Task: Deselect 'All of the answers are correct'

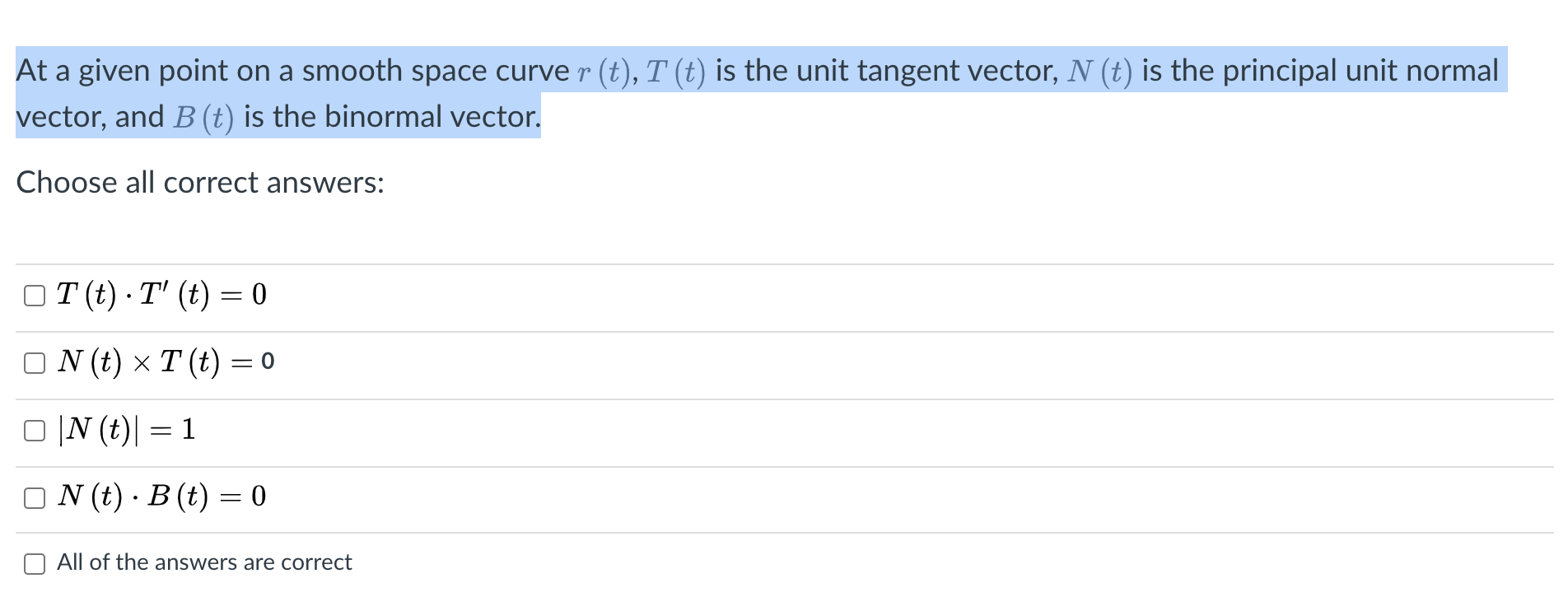Action: point(35,563)
